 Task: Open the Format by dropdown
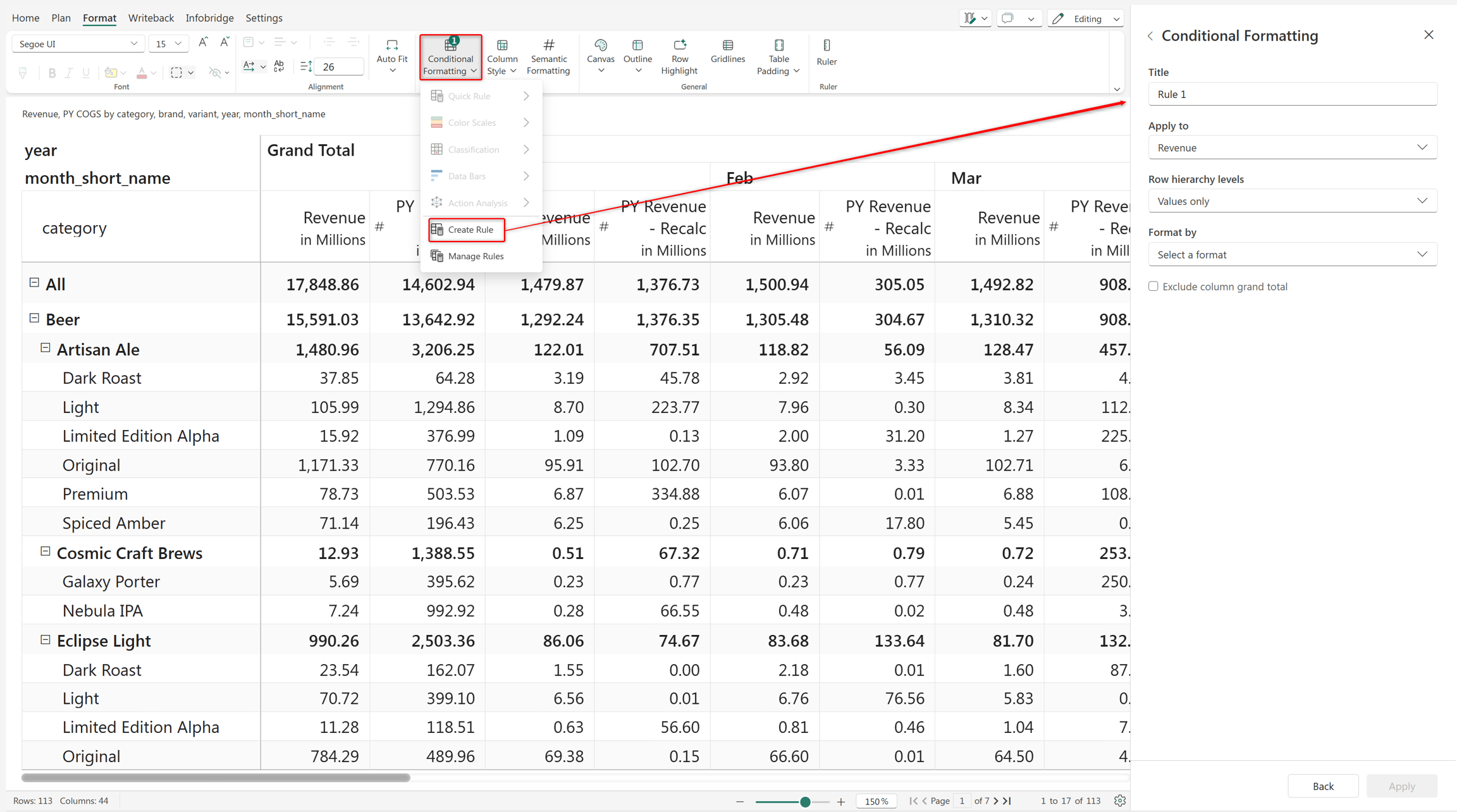[x=1292, y=254]
